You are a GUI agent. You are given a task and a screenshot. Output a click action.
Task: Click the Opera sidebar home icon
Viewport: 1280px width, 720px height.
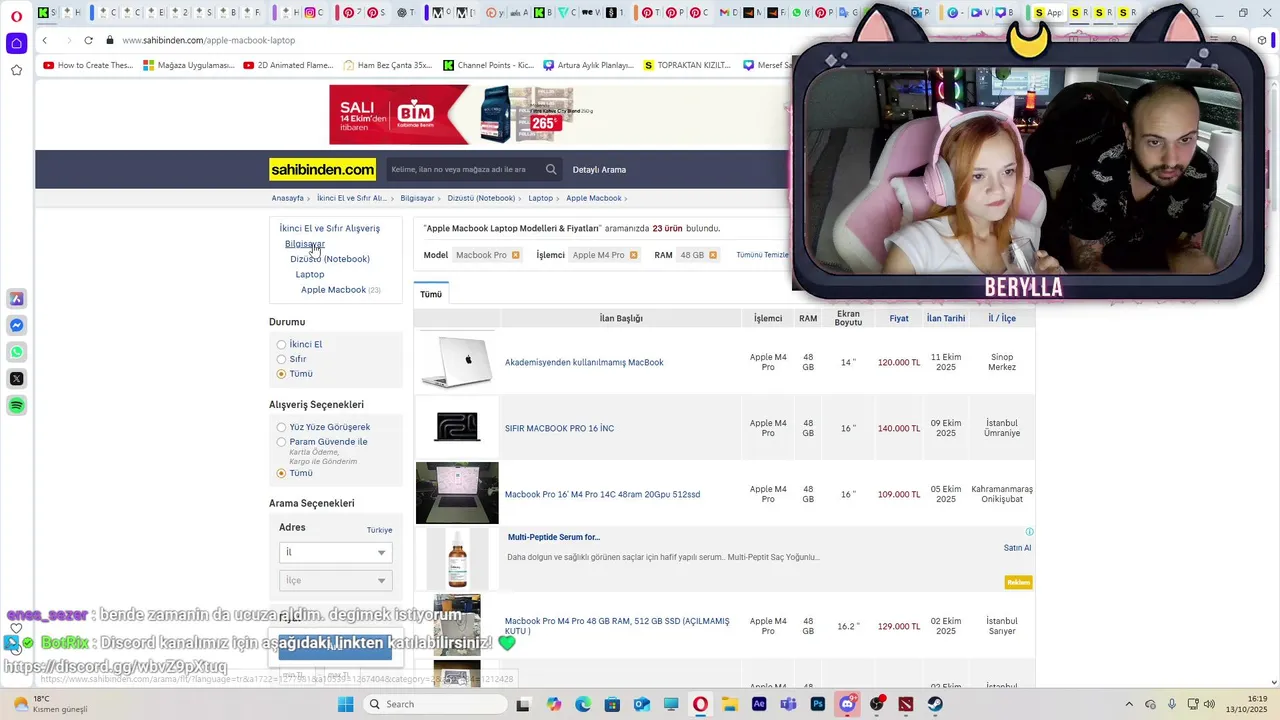pos(16,43)
